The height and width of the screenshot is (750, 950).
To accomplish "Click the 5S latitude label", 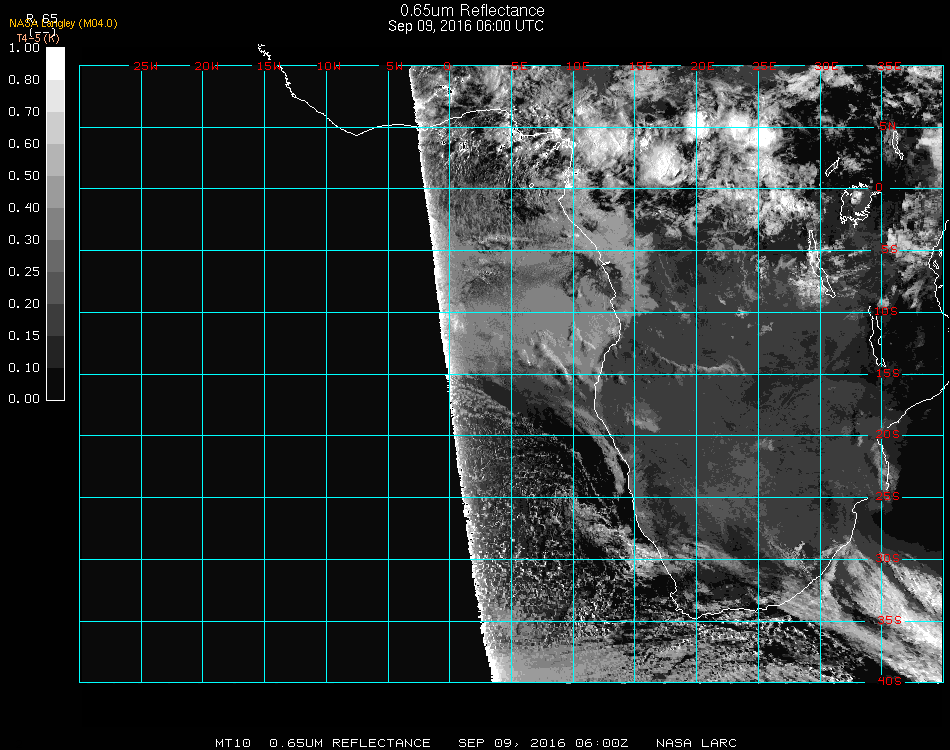I will (x=889, y=250).
